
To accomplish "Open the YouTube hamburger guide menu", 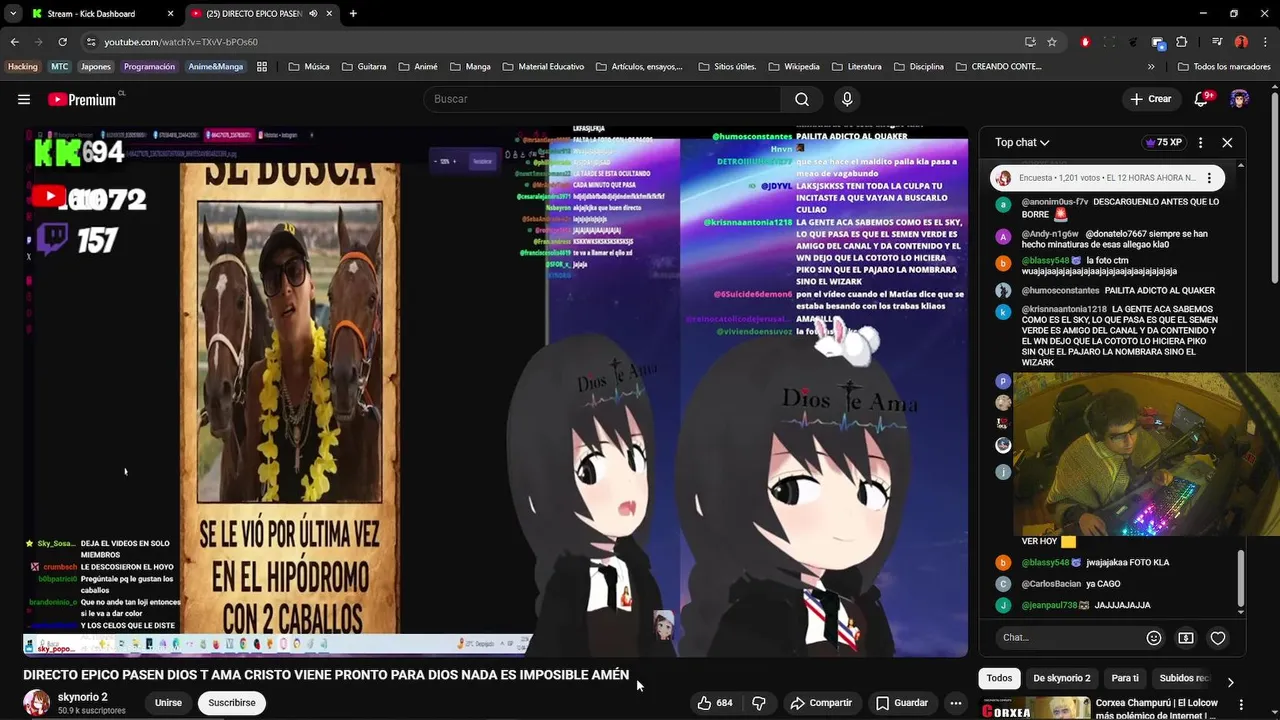I will pyautogui.click(x=24, y=99).
